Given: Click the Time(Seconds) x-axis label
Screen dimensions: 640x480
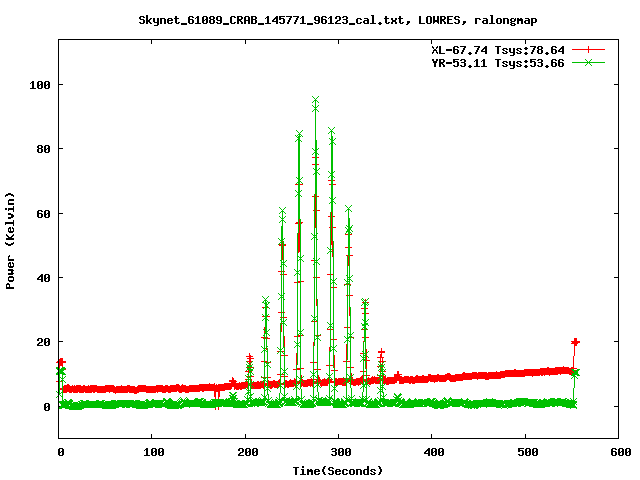Looking at the screenshot, I should [x=338, y=470].
